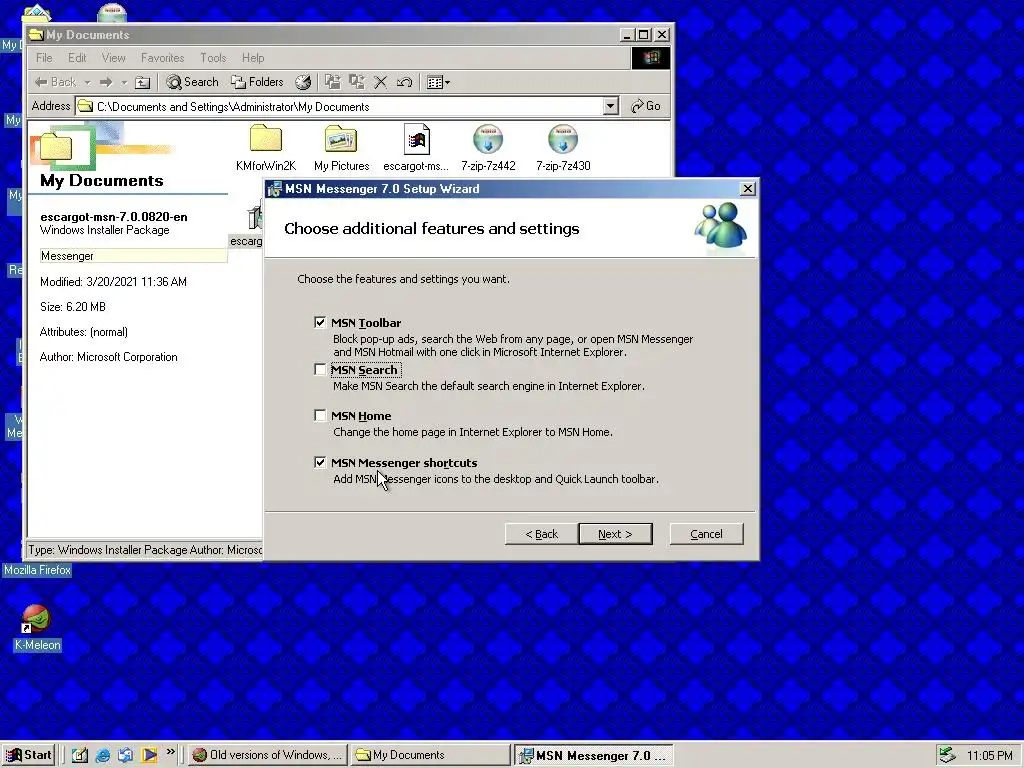
Task: Click the partially hidden escarg file icon
Action: coord(248,225)
